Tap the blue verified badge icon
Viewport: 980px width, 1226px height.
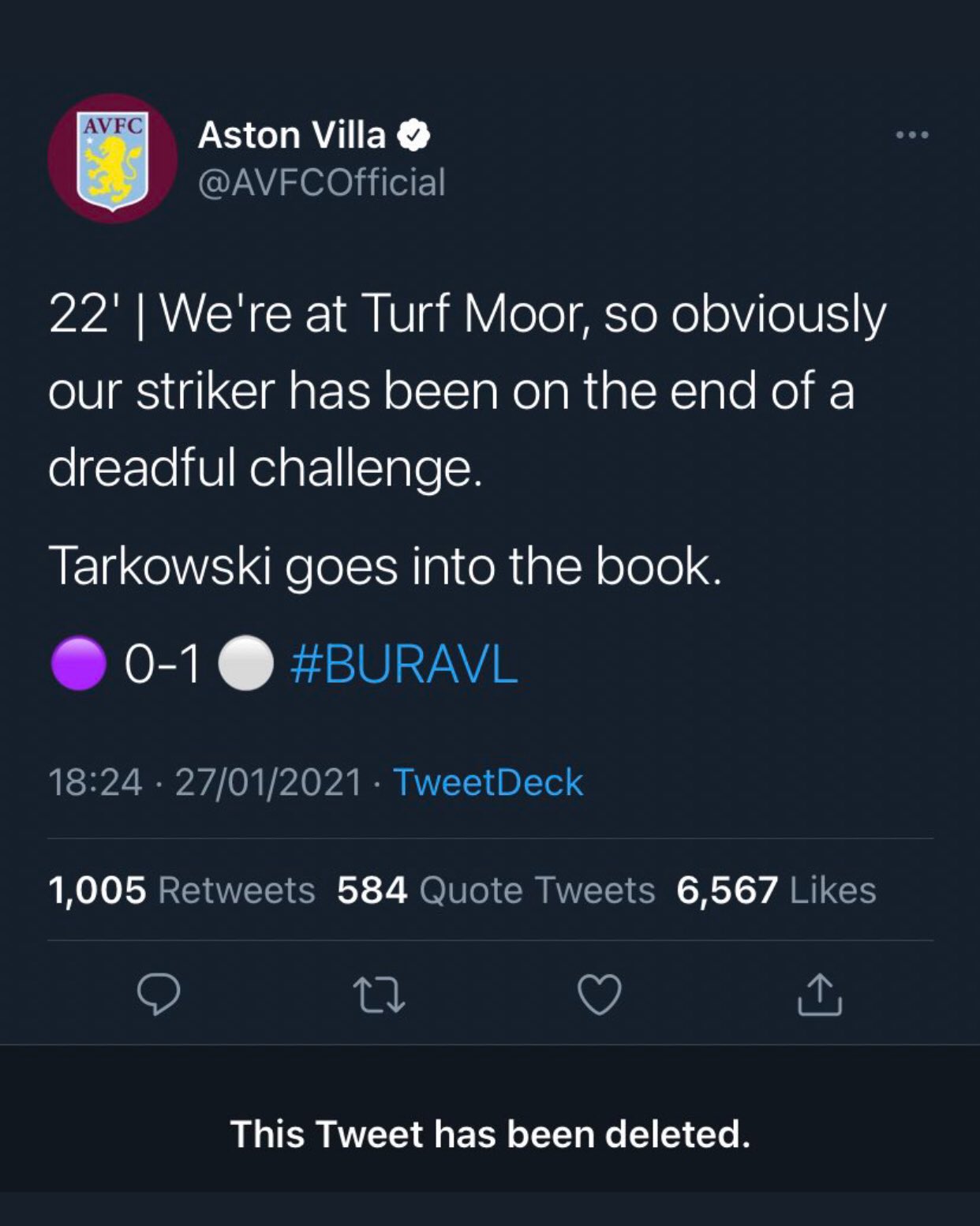coord(413,136)
